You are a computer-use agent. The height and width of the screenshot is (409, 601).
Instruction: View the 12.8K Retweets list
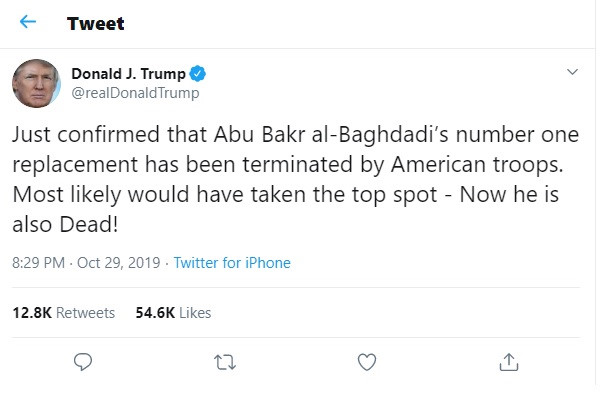coord(63,313)
